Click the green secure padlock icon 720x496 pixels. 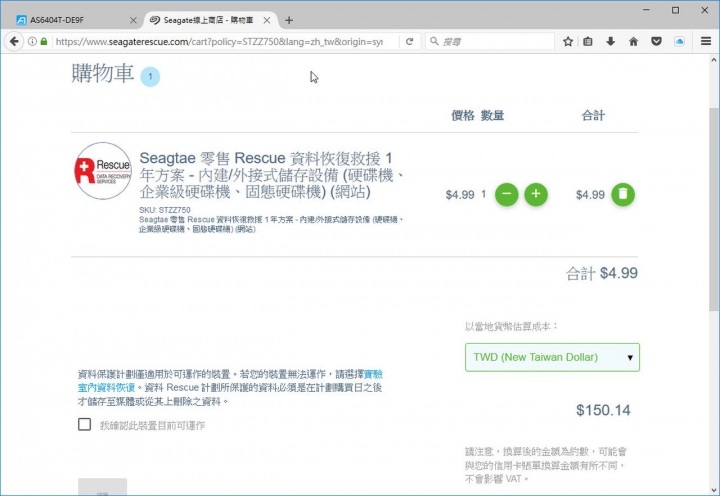[44, 41]
